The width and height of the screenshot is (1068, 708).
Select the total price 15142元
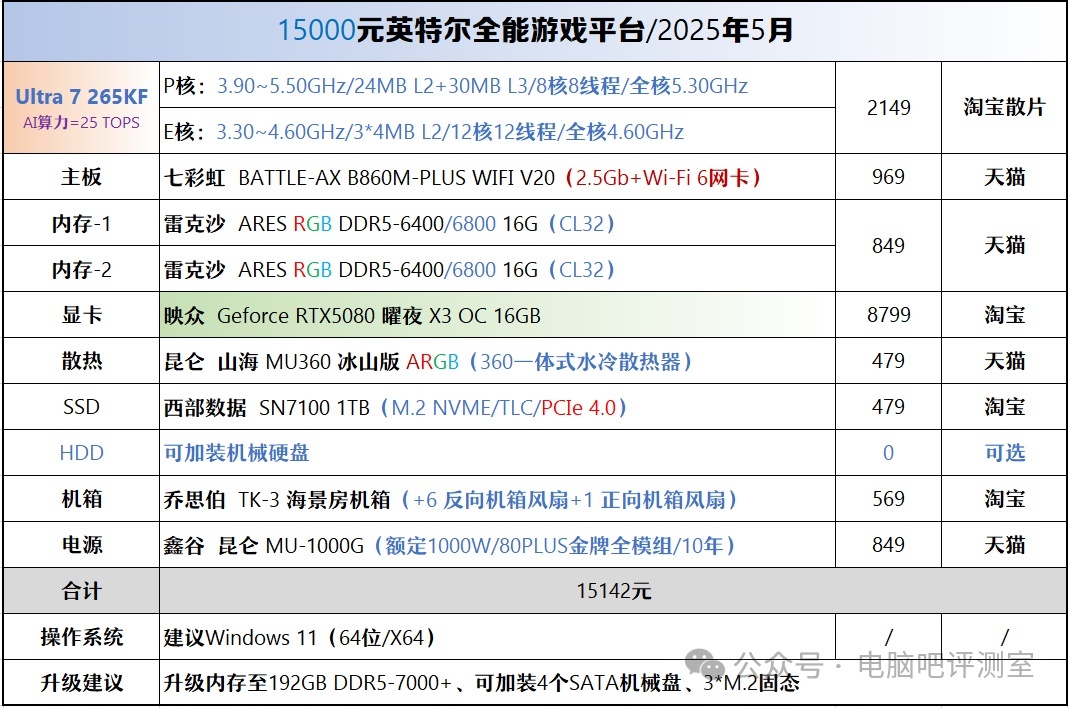point(613,591)
